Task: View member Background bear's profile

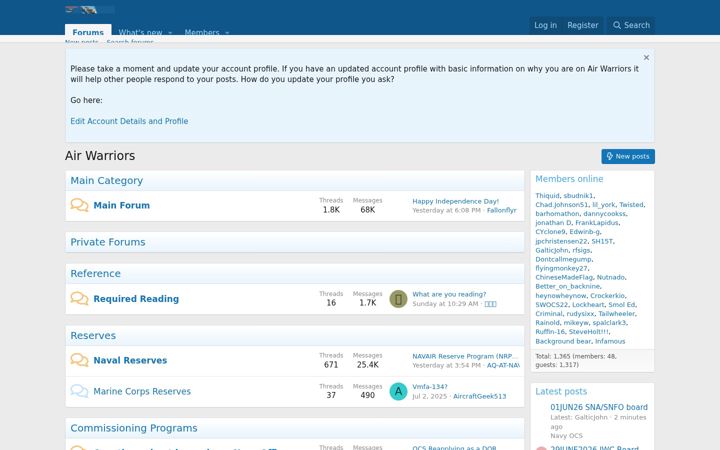Action: click(563, 341)
